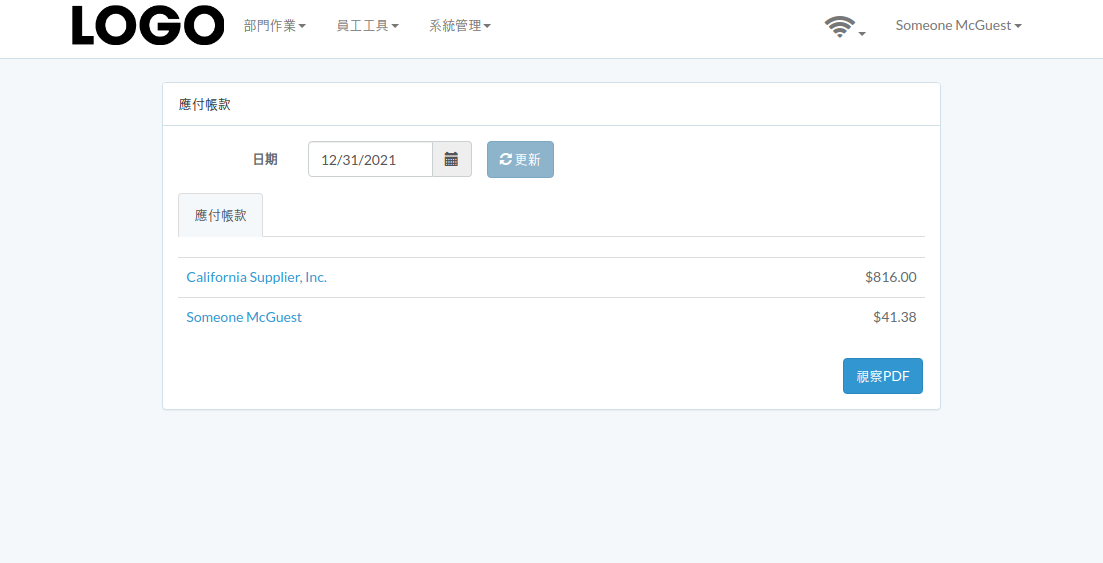The width and height of the screenshot is (1103, 563).
Task: Click the $41.38 amount
Action: [x=895, y=317]
